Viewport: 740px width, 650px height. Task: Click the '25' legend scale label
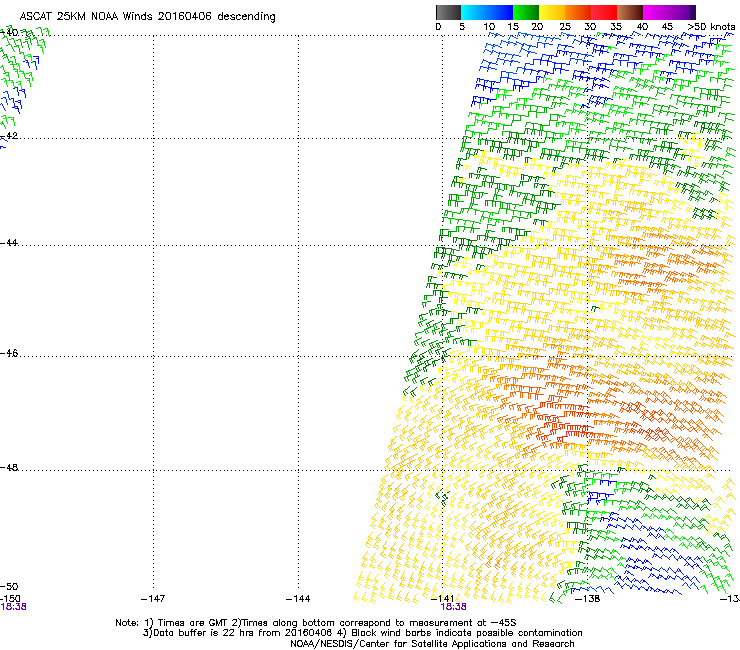565,27
